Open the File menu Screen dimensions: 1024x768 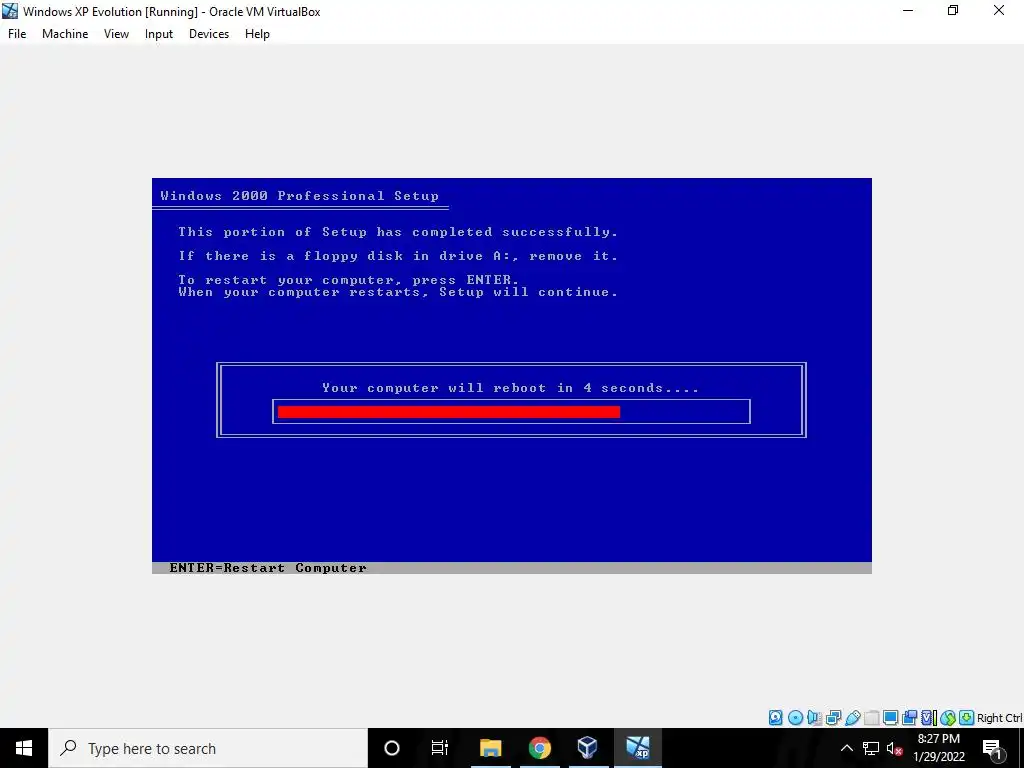pyautogui.click(x=17, y=34)
